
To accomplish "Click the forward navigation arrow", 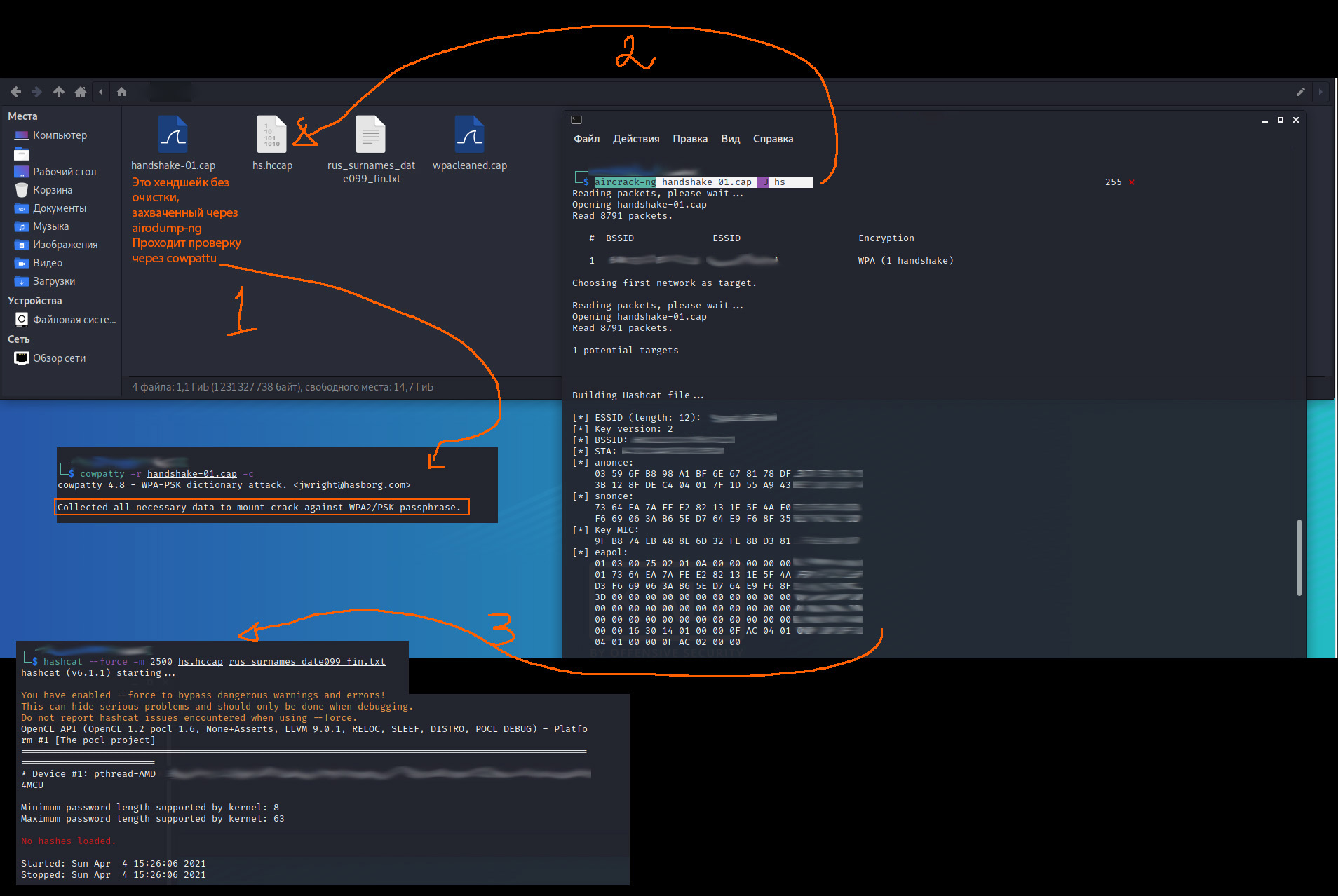I will click(x=36, y=92).
